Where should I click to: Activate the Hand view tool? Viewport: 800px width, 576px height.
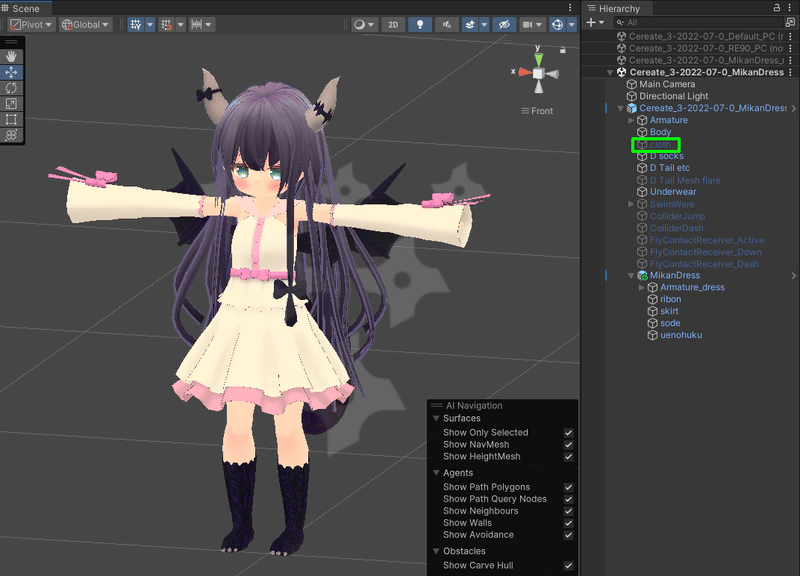[x=11, y=56]
